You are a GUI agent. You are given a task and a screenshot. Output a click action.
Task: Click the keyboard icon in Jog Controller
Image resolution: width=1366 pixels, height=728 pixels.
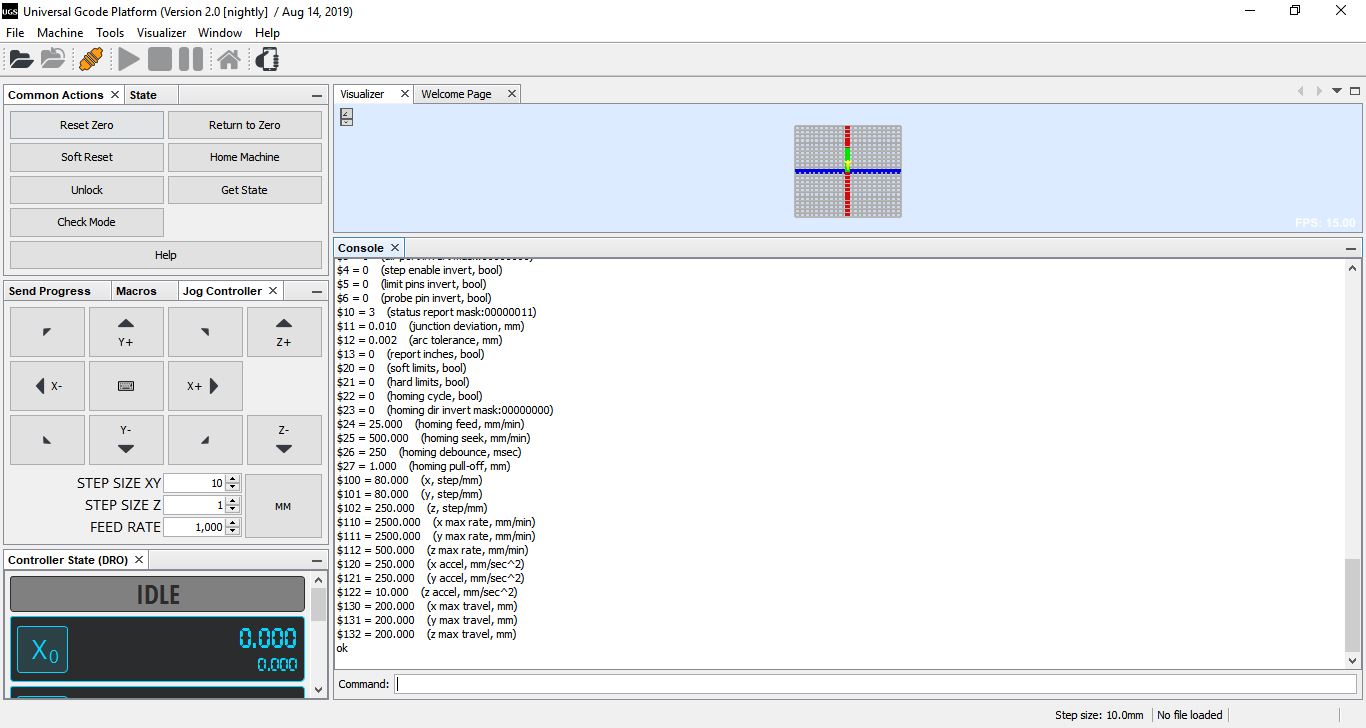(126, 386)
